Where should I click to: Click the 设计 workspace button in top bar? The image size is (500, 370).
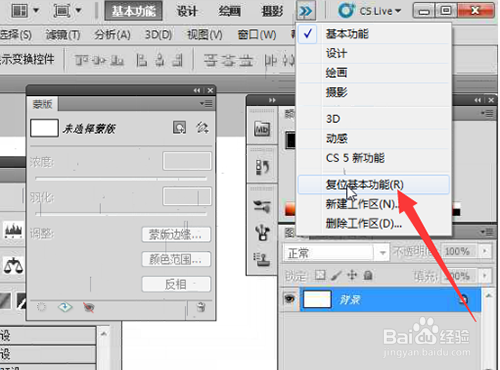pyautogui.click(x=187, y=12)
